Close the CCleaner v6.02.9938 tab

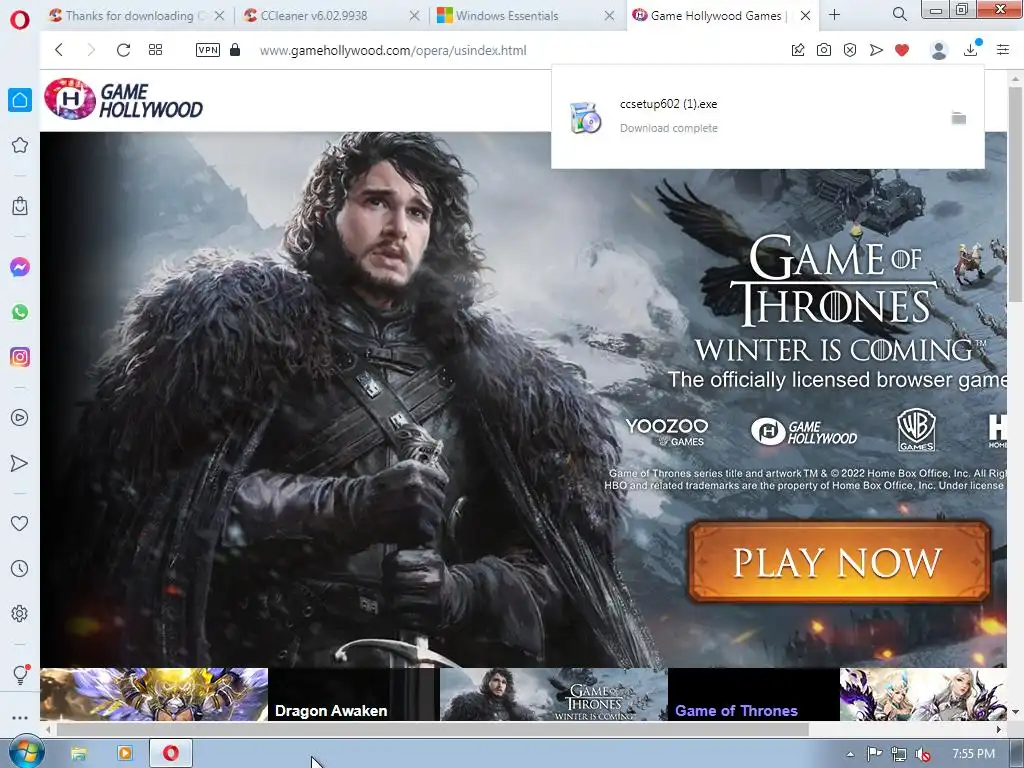(x=414, y=15)
